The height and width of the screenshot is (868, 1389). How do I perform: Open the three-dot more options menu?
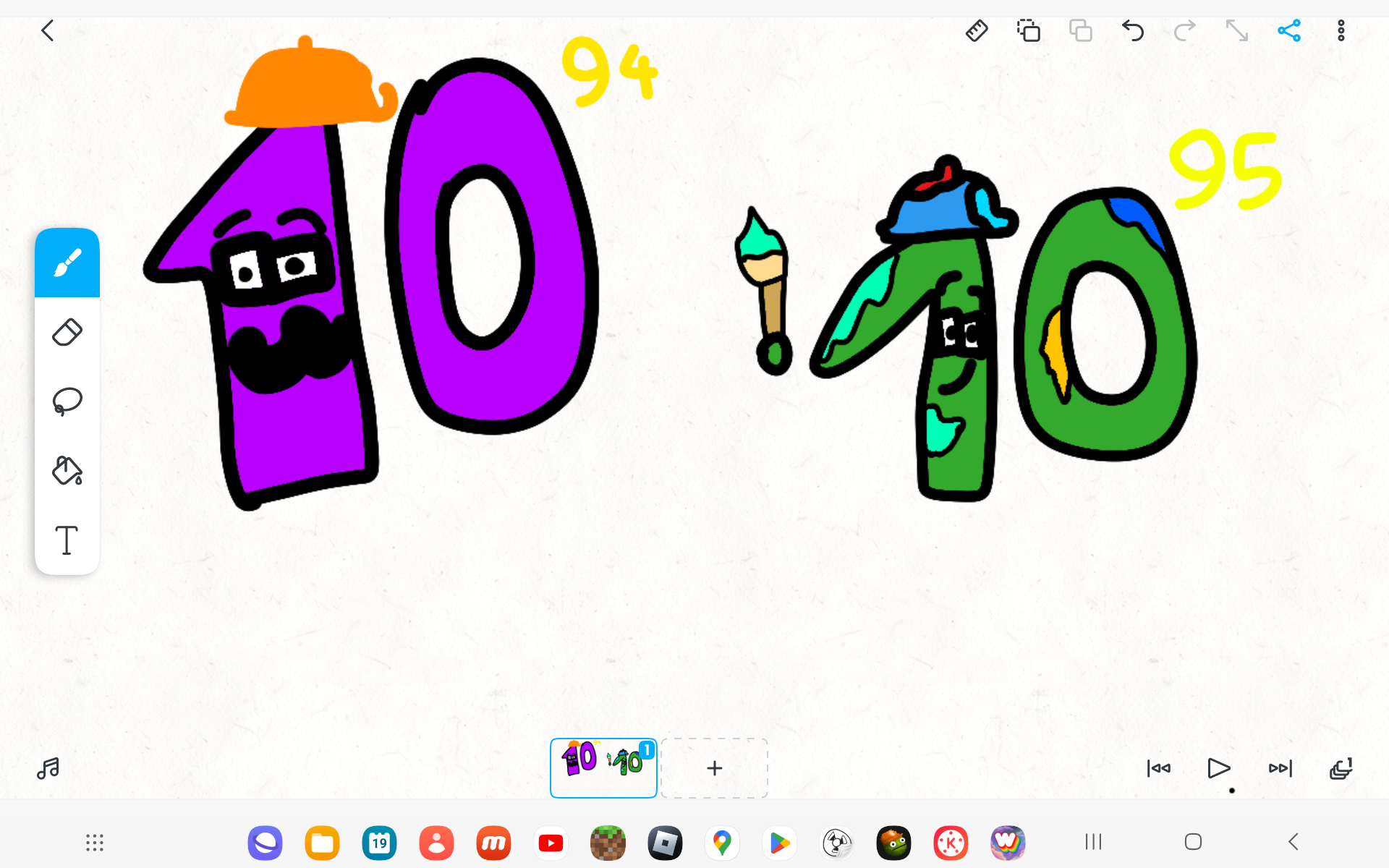click(x=1341, y=31)
